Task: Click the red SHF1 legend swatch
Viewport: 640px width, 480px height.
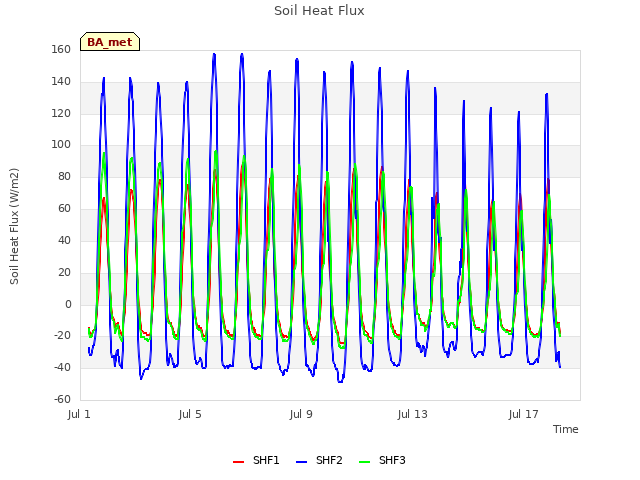Action: (238, 462)
